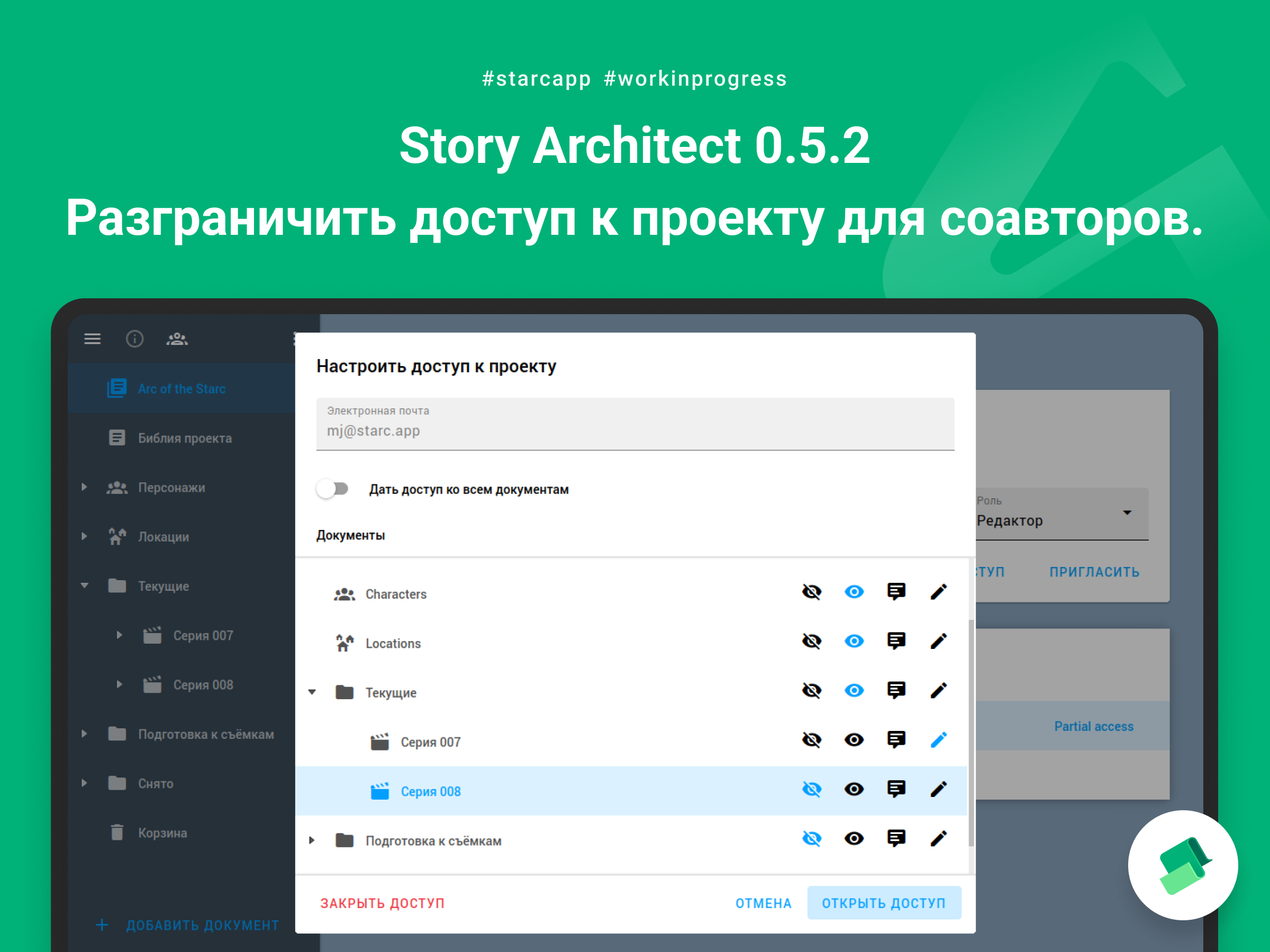Set Characters to read-only eye
This screenshot has width=1270, height=952.
click(854, 592)
